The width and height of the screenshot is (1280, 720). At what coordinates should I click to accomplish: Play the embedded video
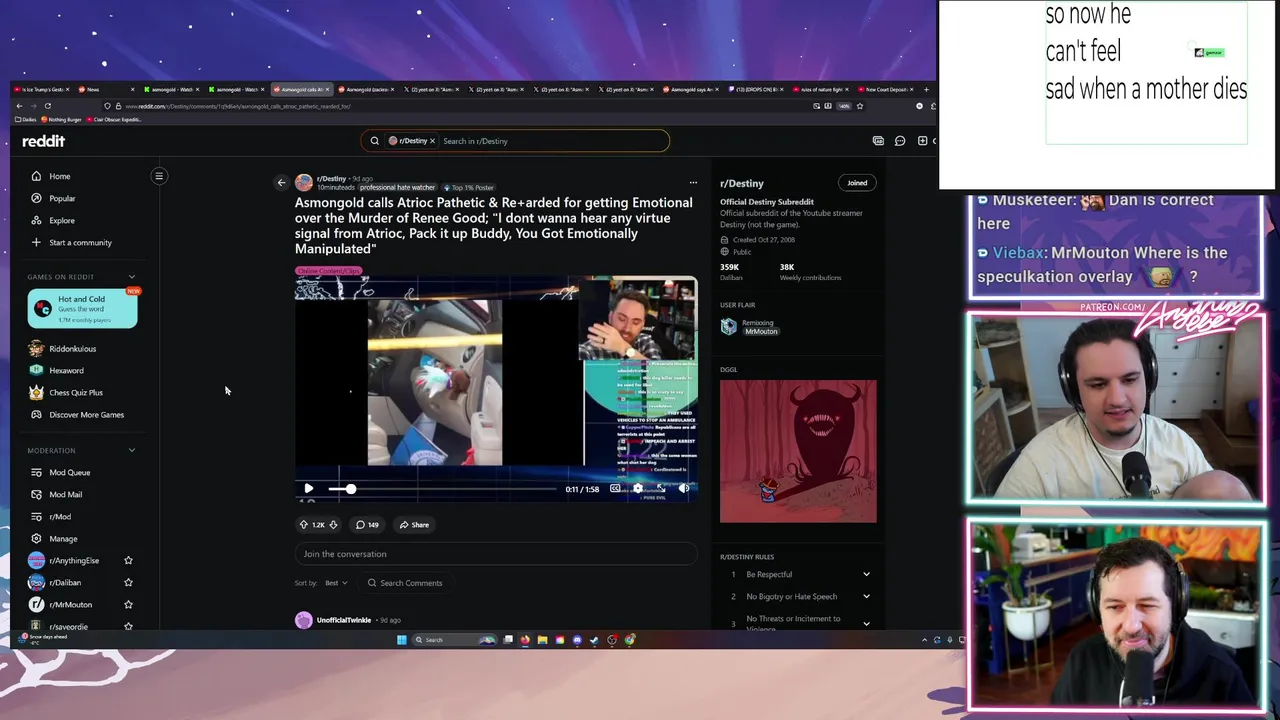point(309,489)
